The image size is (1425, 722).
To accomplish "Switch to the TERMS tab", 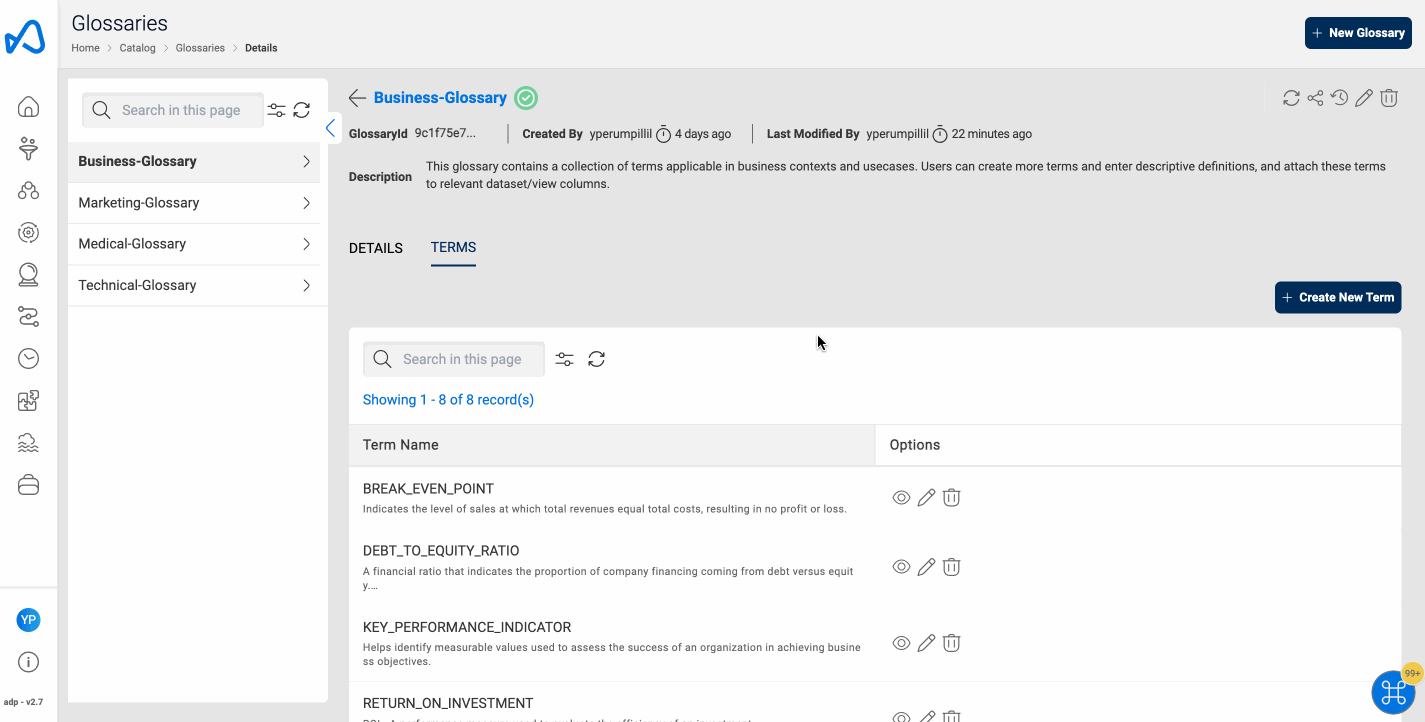I will tap(453, 247).
